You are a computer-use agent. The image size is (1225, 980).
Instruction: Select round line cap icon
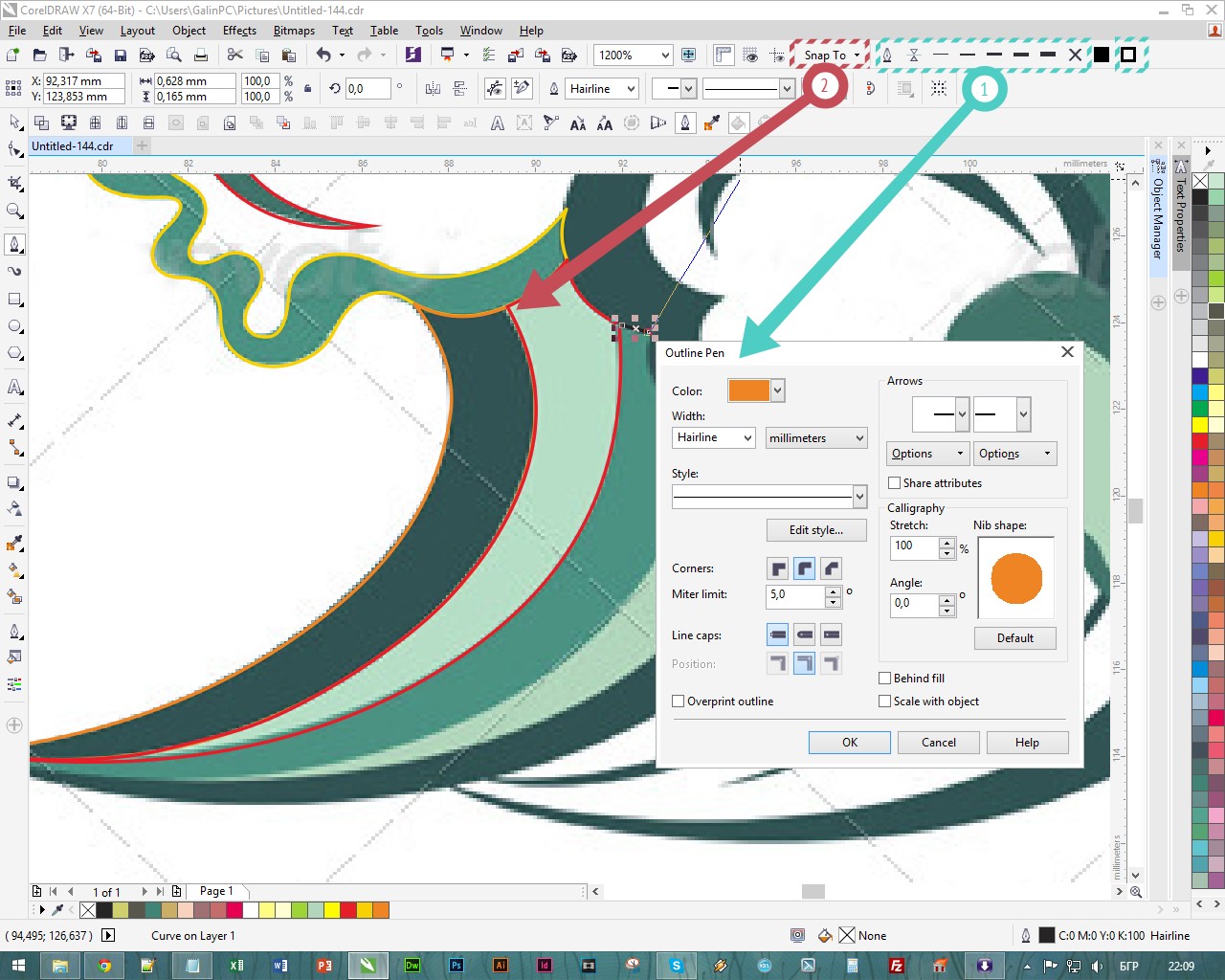click(x=805, y=635)
